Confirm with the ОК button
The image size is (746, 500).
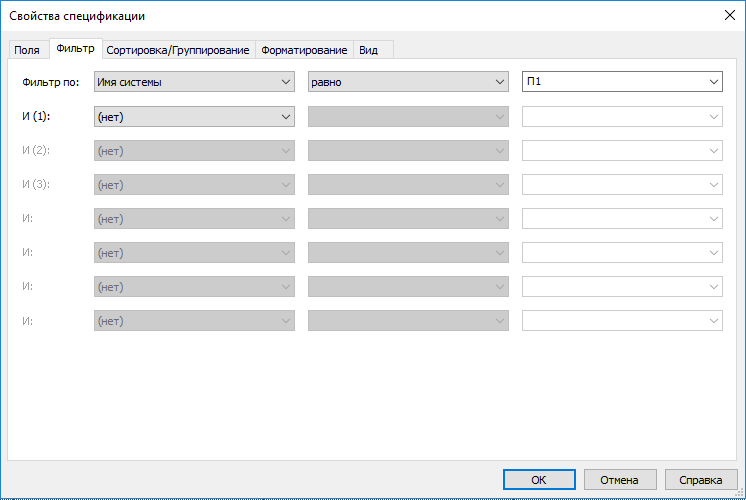click(x=539, y=480)
